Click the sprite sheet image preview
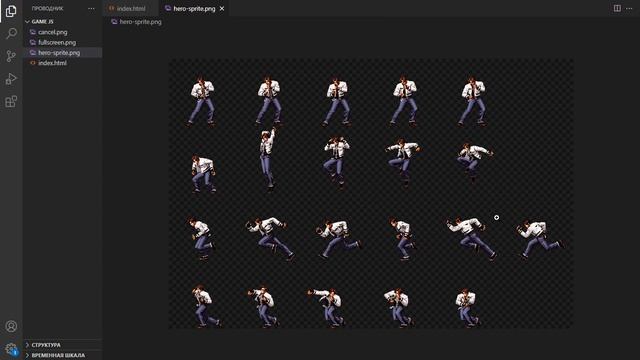The width and height of the screenshot is (640, 360). click(371, 193)
